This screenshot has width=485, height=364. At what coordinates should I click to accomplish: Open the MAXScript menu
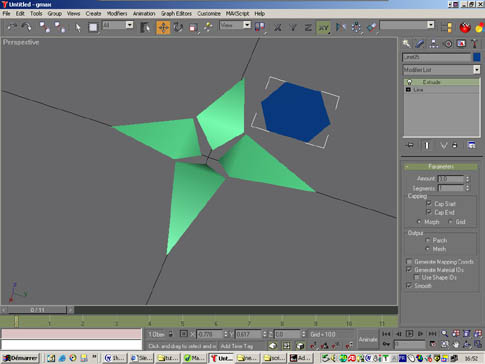237,14
